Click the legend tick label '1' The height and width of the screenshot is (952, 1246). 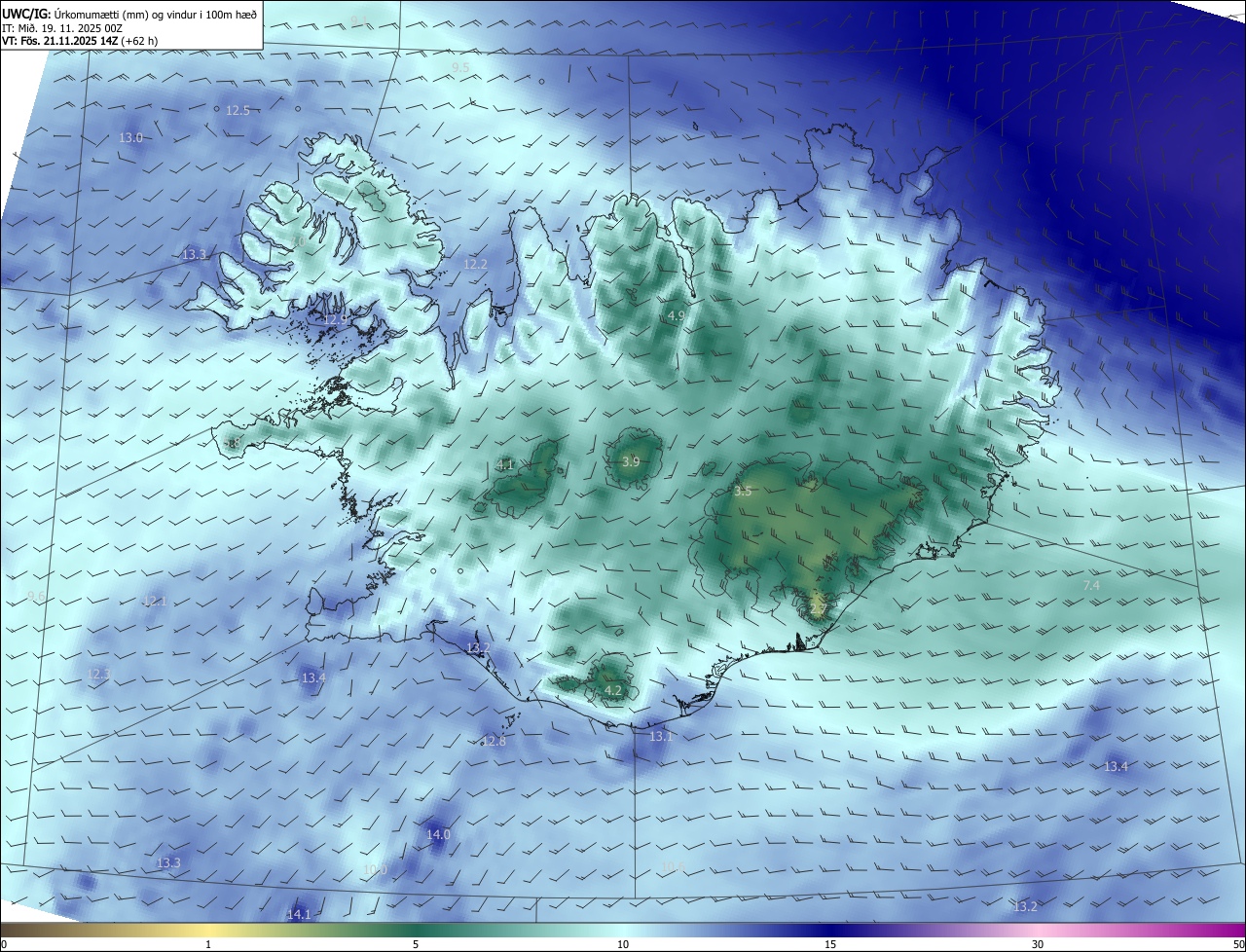point(208,944)
